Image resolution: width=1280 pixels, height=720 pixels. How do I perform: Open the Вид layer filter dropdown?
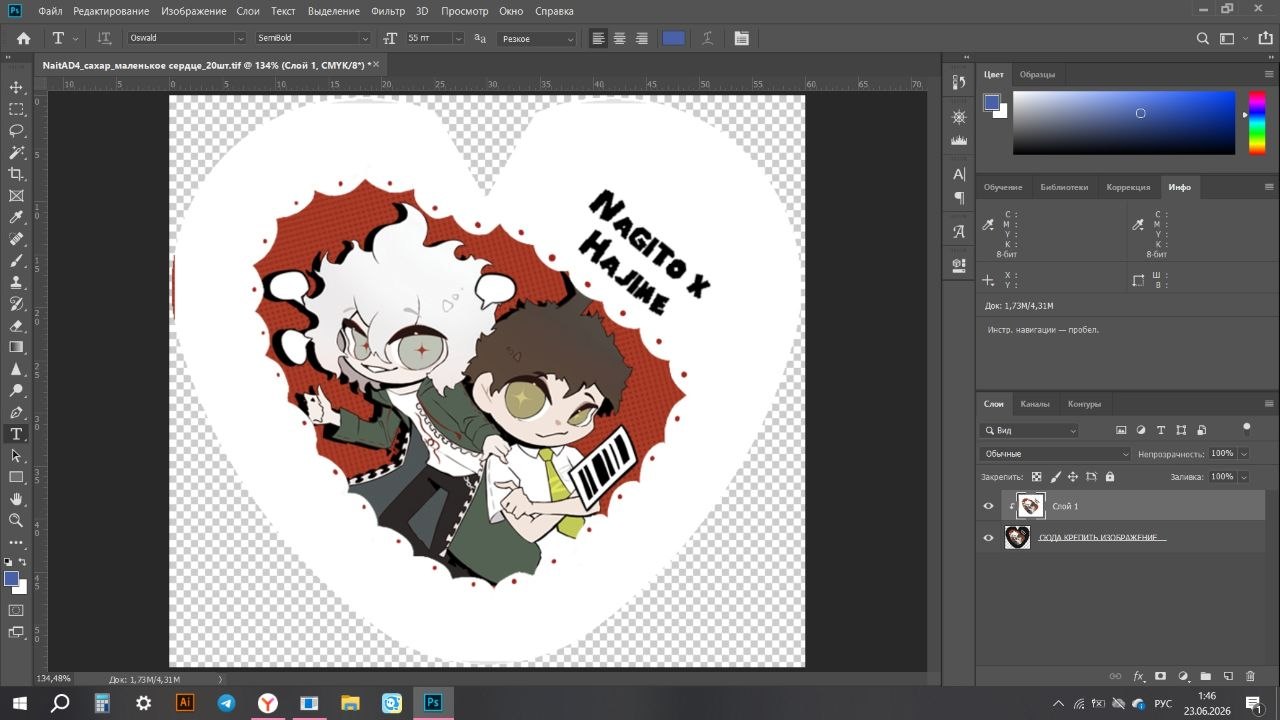click(x=1030, y=430)
